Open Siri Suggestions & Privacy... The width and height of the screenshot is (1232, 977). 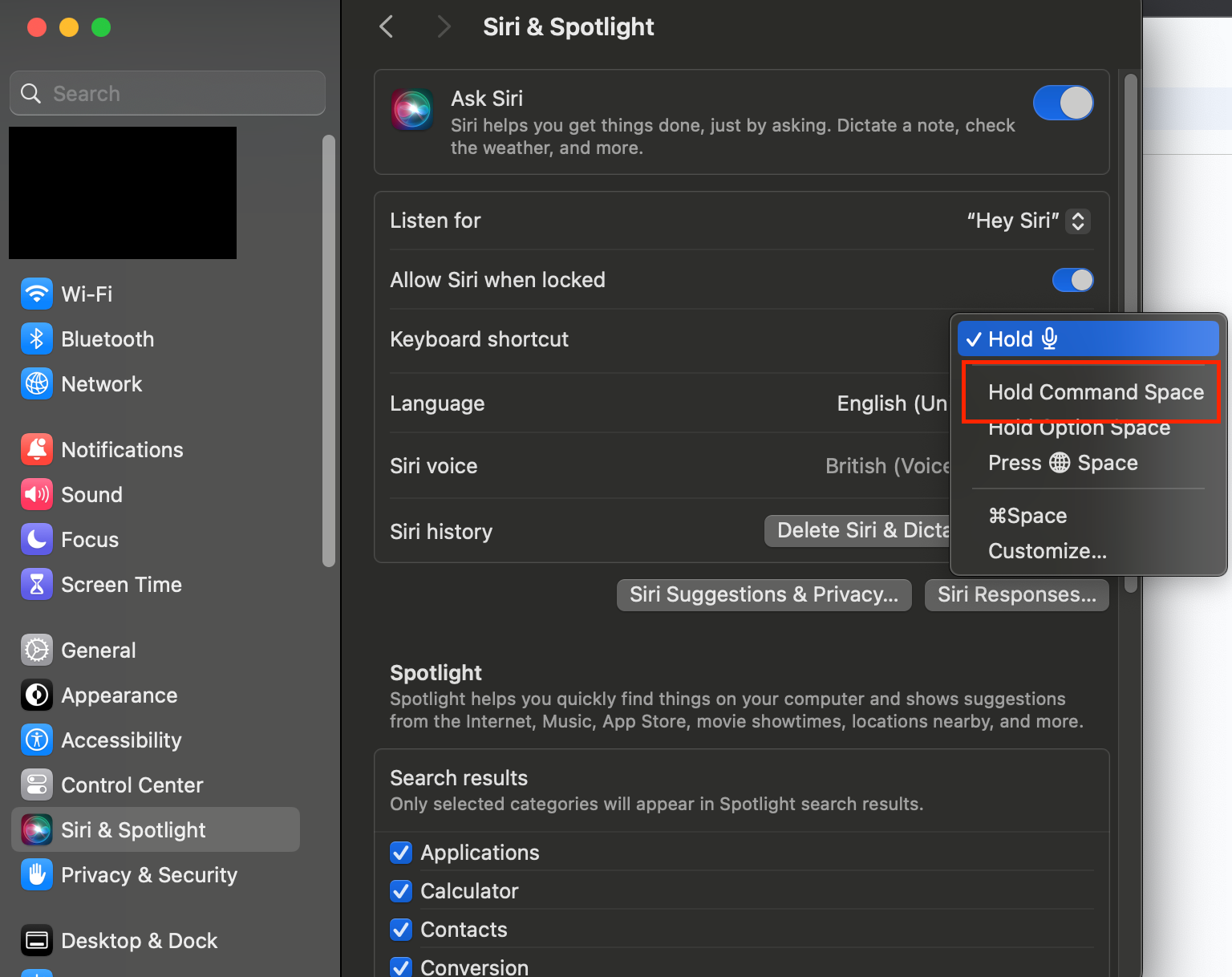click(x=764, y=594)
